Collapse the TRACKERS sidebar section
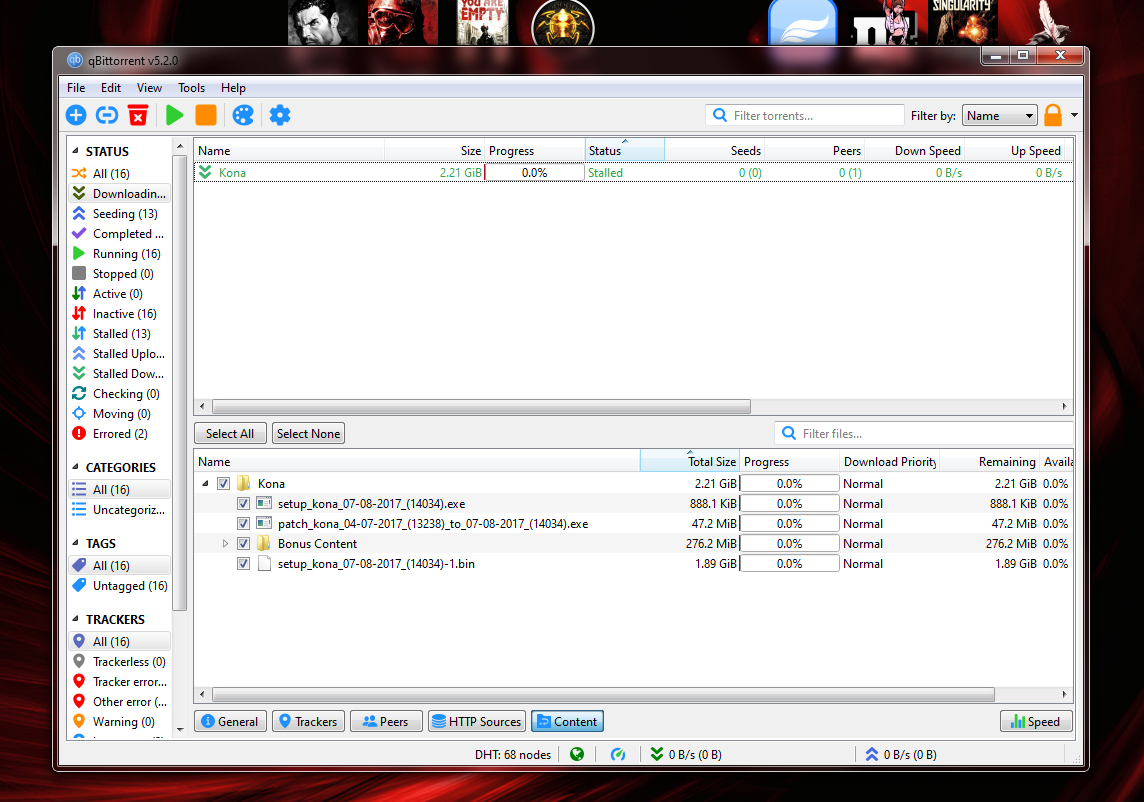This screenshot has height=802, width=1144. pyautogui.click(x=75, y=618)
